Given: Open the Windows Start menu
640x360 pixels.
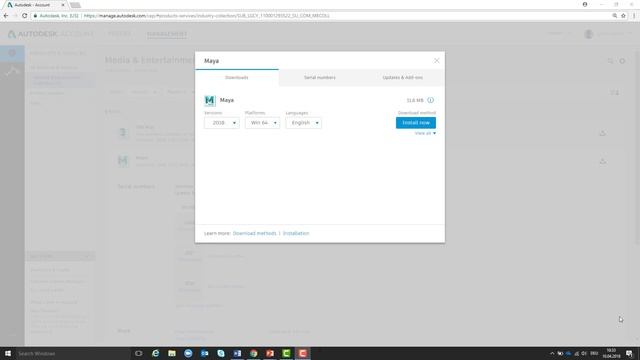Looking at the screenshot, I should (8, 353).
